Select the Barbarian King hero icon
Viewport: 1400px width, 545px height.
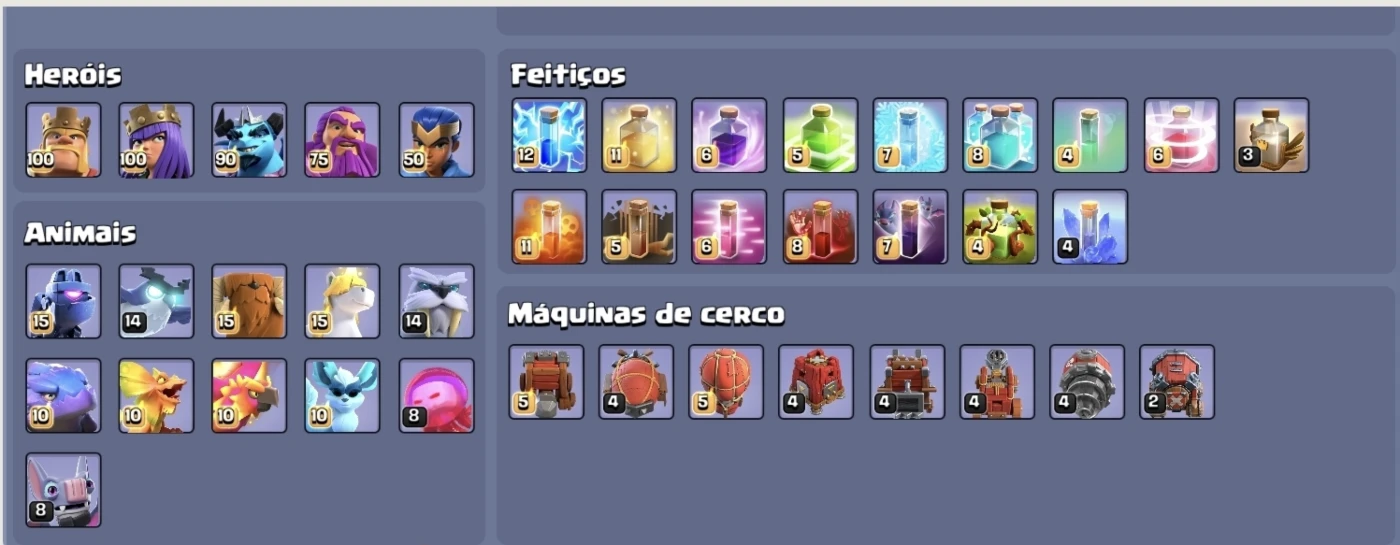[x=63, y=140]
